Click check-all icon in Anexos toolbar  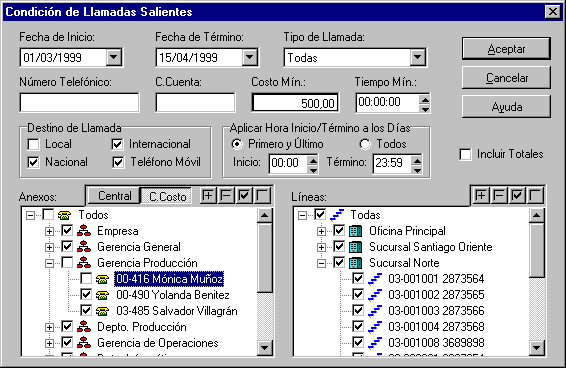[x=244, y=196]
